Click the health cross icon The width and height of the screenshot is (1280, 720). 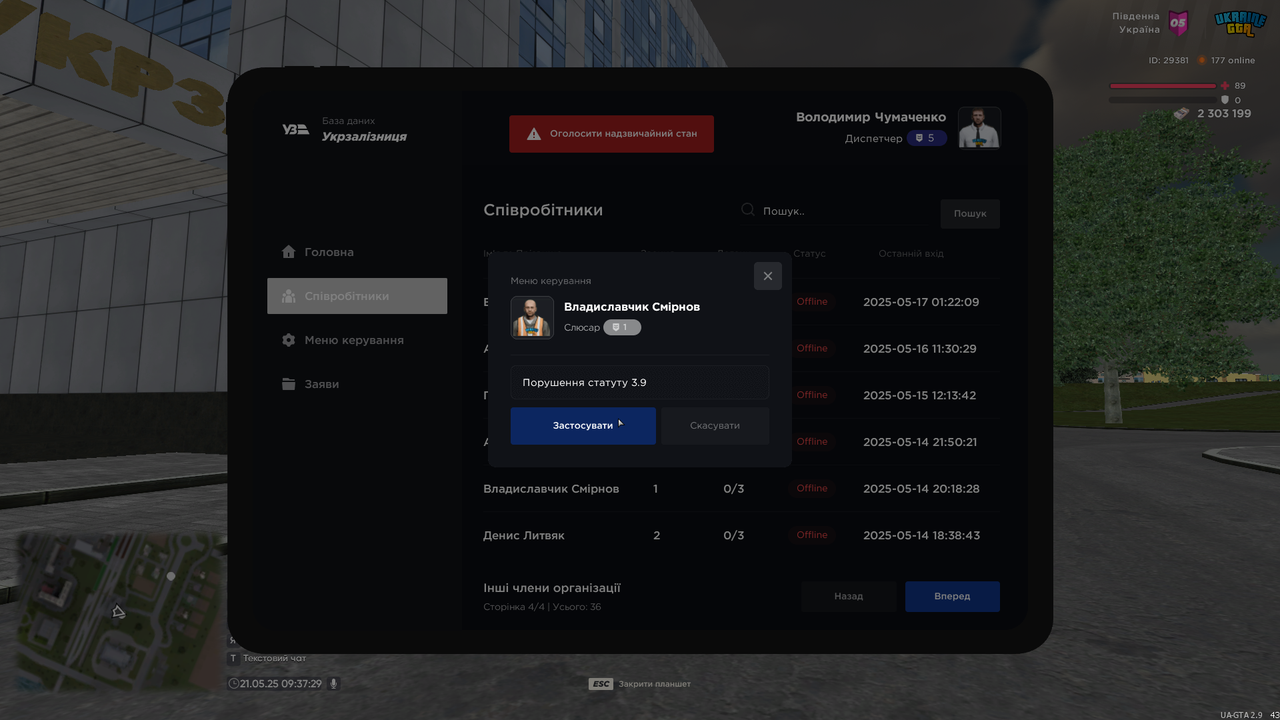[x=1225, y=86]
